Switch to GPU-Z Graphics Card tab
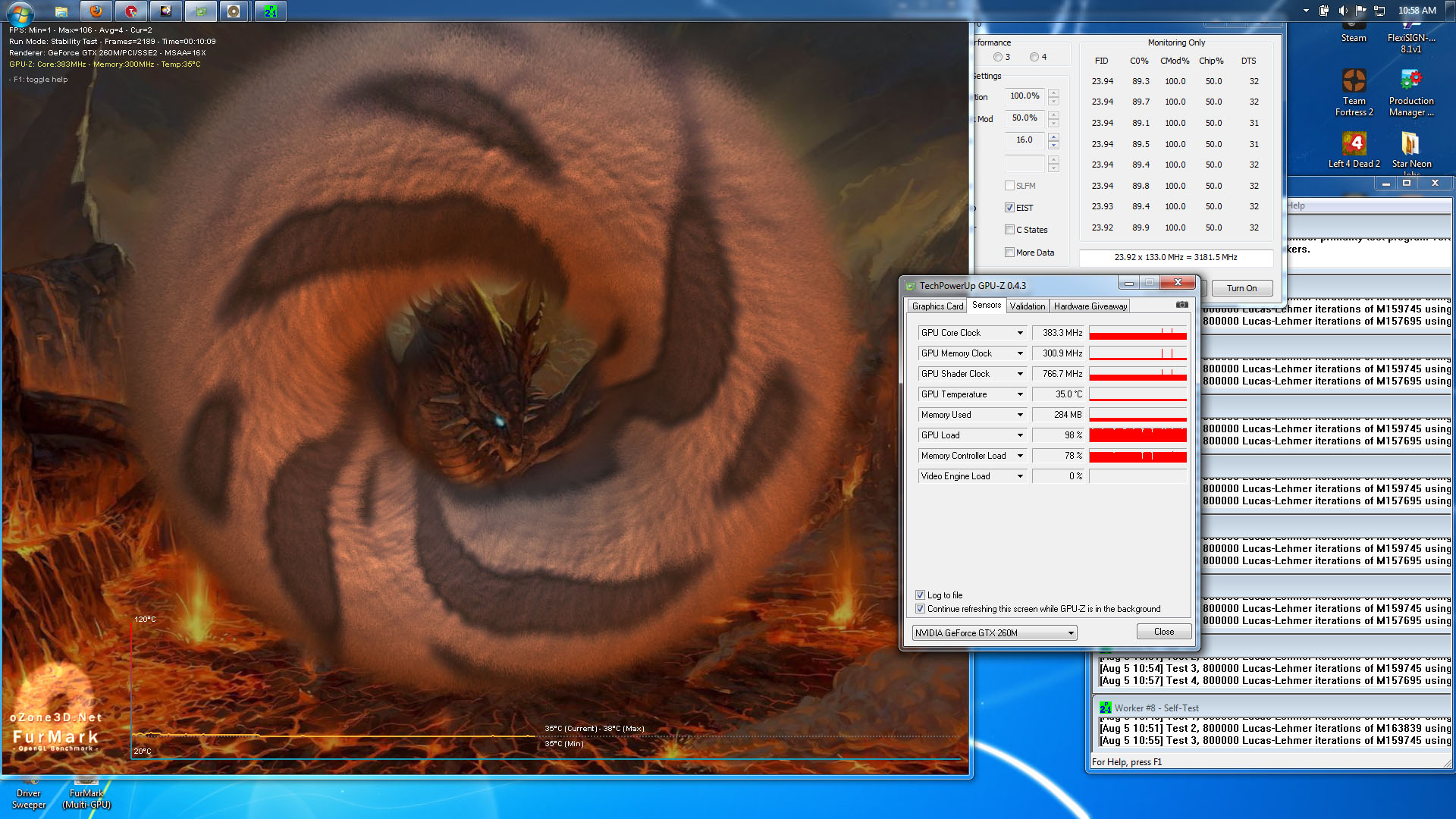Viewport: 1456px width, 819px height. (x=937, y=306)
